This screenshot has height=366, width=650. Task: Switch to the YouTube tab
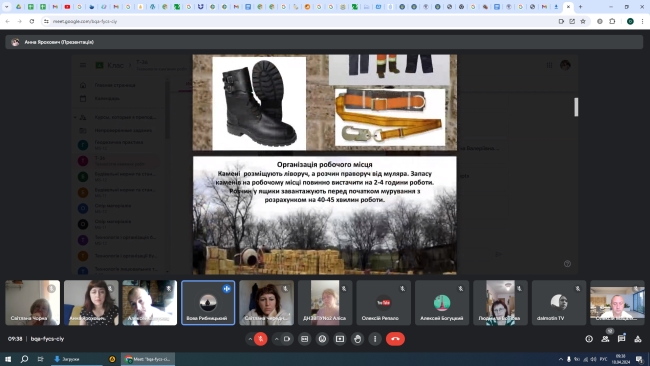67,7
